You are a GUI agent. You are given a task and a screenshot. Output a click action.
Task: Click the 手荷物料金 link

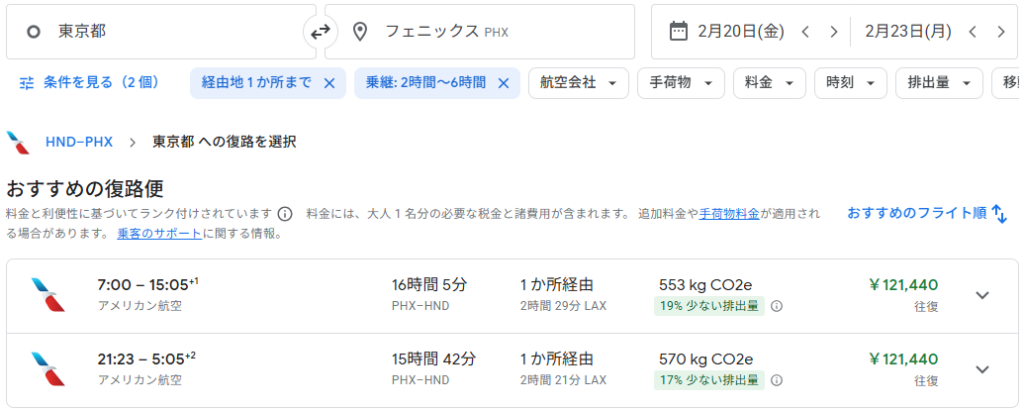729,214
